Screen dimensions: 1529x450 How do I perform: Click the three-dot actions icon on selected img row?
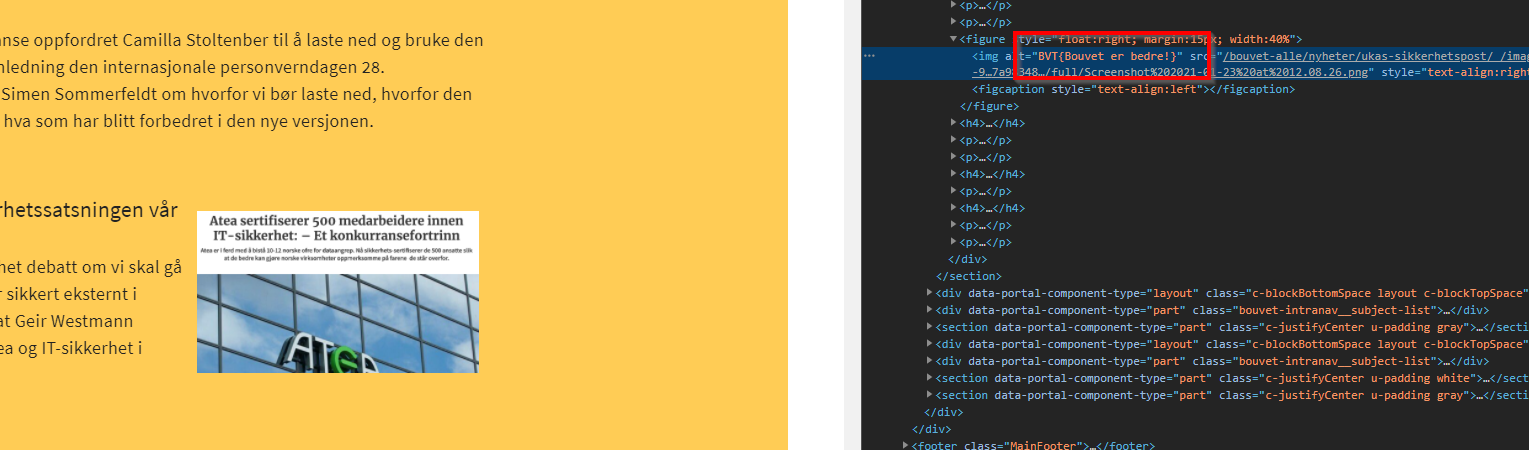pyautogui.click(x=869, y=56)
